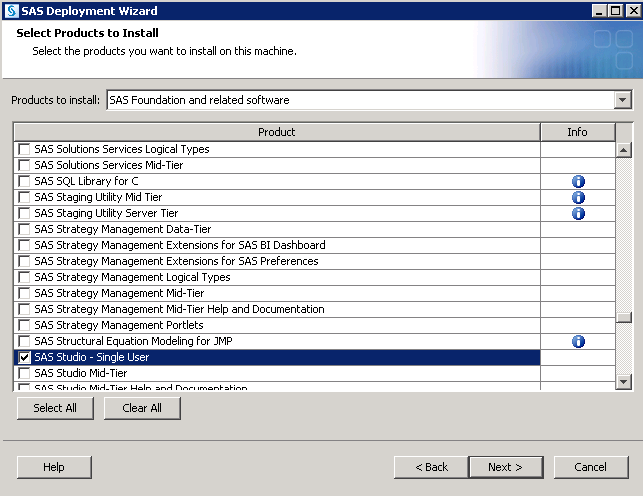643x496 pixels.
Task: Click the SAS Deployment Wizard title bar icon
Action: 10,10
